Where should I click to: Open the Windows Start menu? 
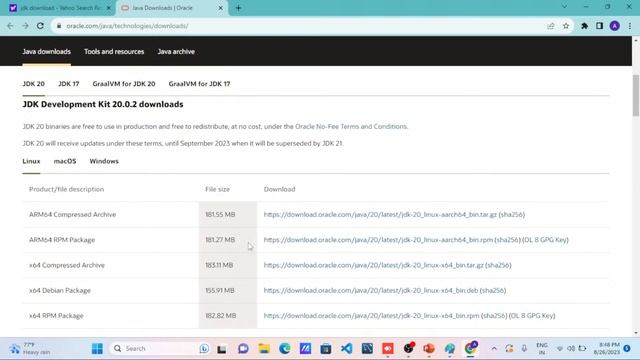pyautogui.click(x=97, y=349)
